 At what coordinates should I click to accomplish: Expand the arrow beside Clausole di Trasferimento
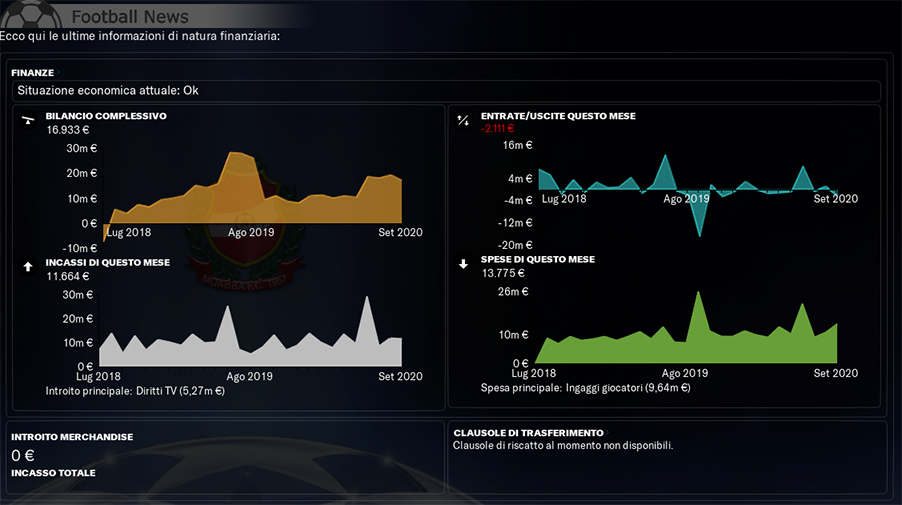tap(607, 433)
